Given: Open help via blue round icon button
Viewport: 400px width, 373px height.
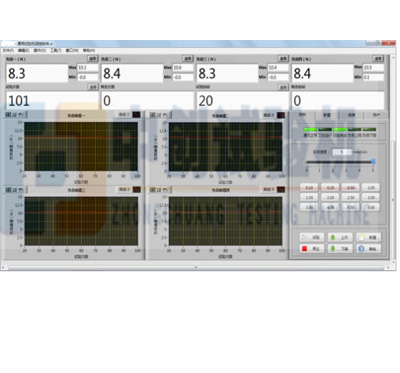Looking at the screenshot, I should (x=369, y=249).
